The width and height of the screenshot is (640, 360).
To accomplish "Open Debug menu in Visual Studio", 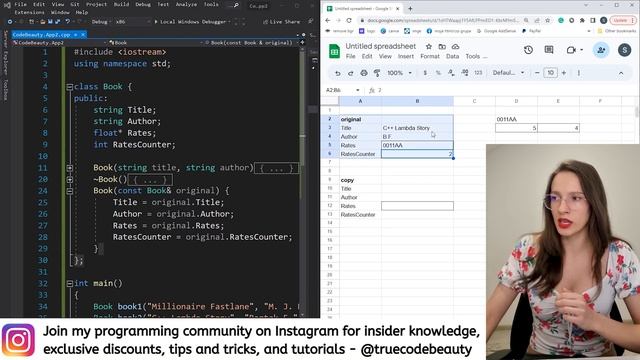I will click(x=143, y=4).
